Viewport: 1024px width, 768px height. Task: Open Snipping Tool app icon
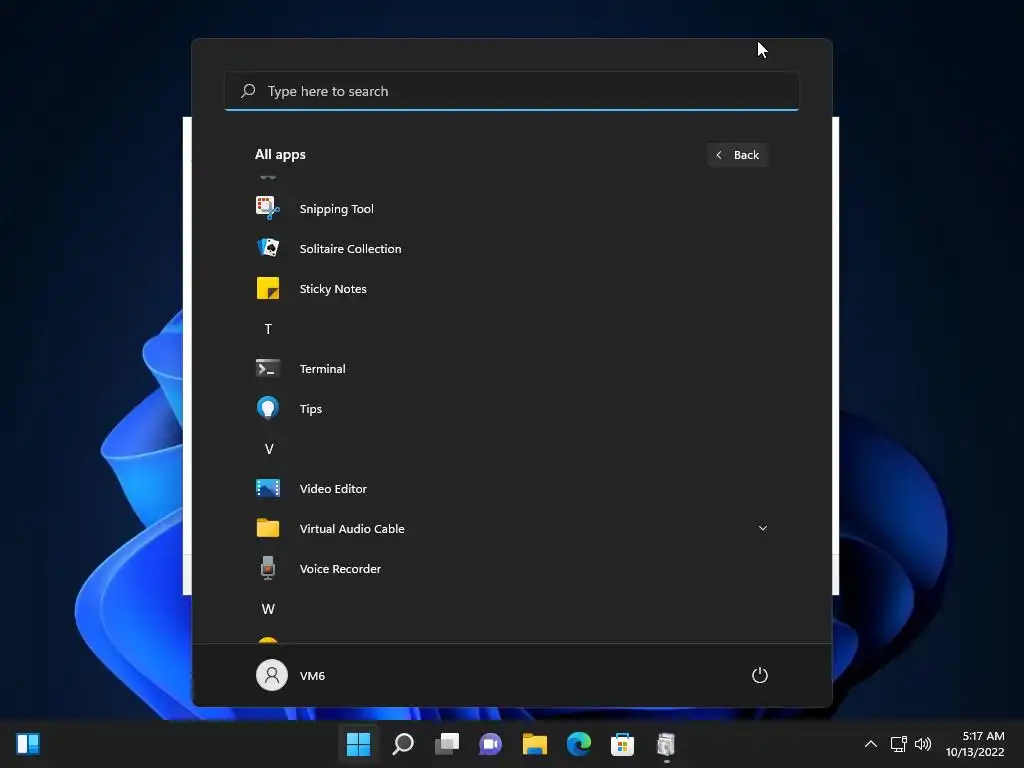coord(268,208)
